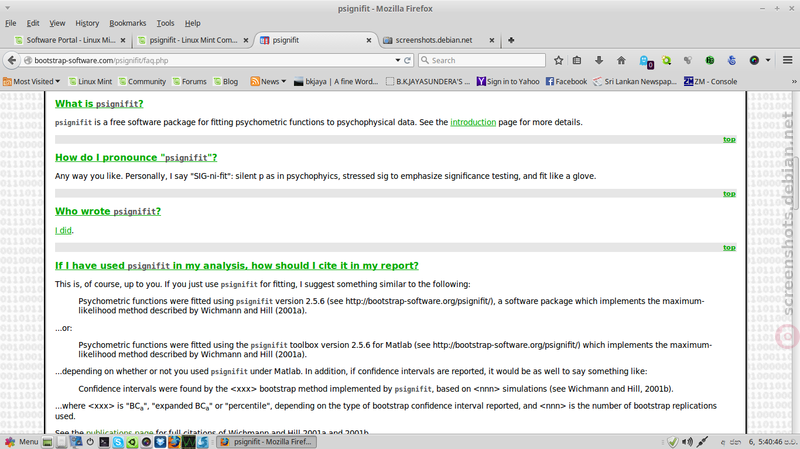Screen dimensions: 800x449
Task: Open Sign in to Yahoo bookmark
Action: pyautogui.click(x=508, y=82)
